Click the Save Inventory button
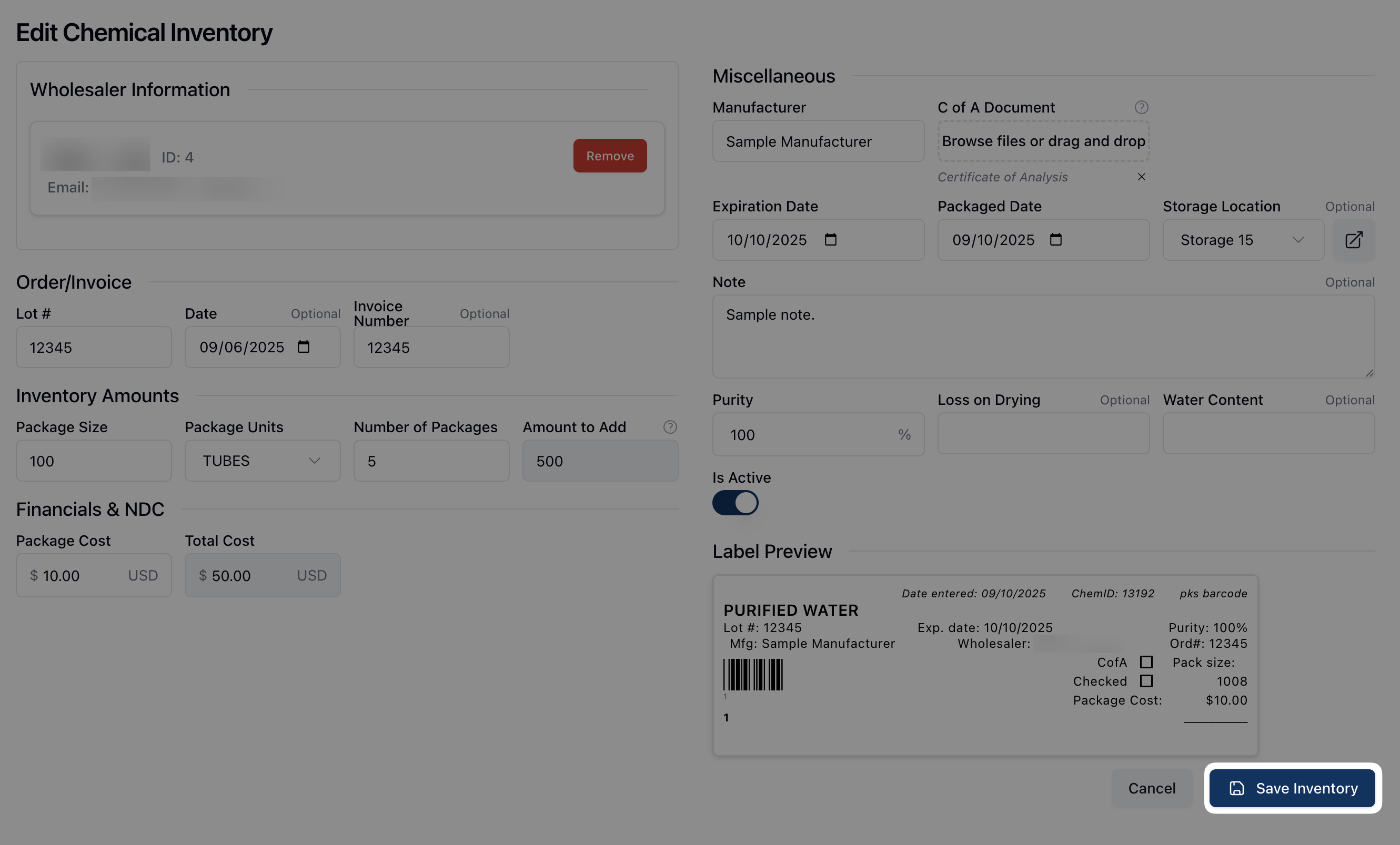This screenshot has height=845, width=1400. point(1292,788)
